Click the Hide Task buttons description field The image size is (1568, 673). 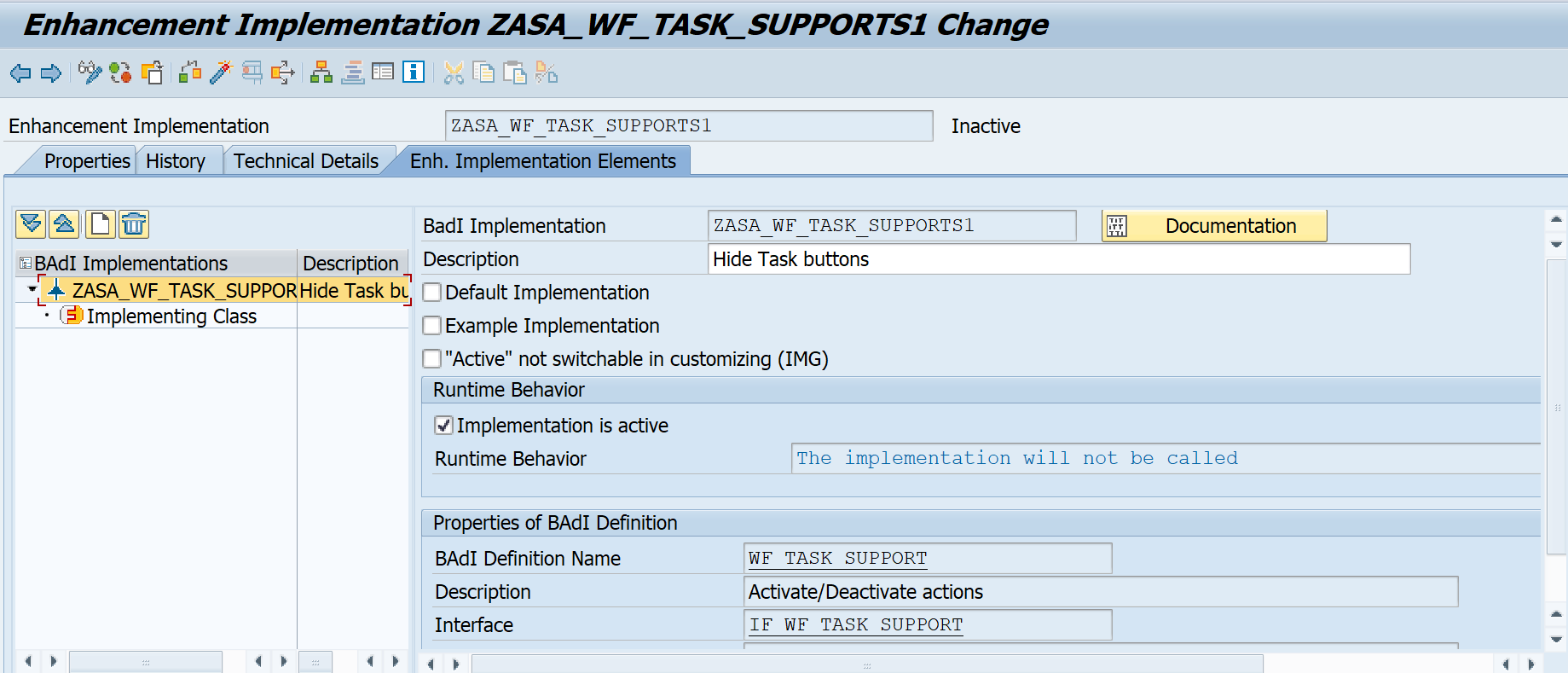click(x=1058, y=259)
